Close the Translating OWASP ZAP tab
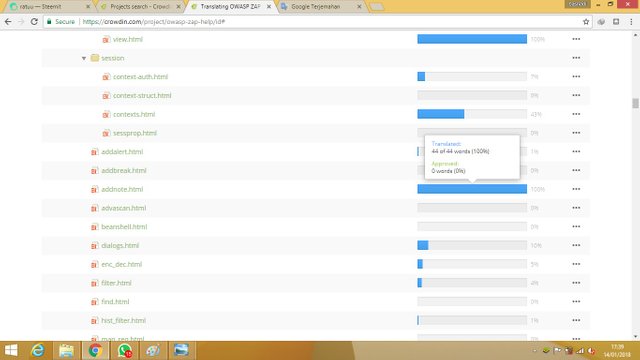Viewport: 640px width, 360px height. coord(269,7)
